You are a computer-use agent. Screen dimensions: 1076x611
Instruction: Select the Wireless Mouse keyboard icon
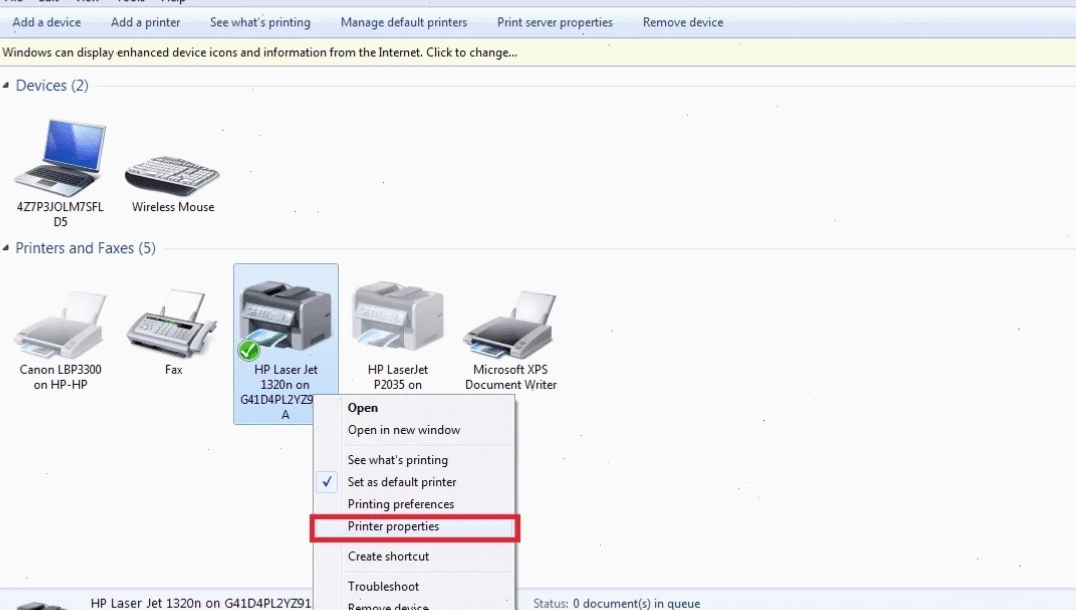coord(172,176)
